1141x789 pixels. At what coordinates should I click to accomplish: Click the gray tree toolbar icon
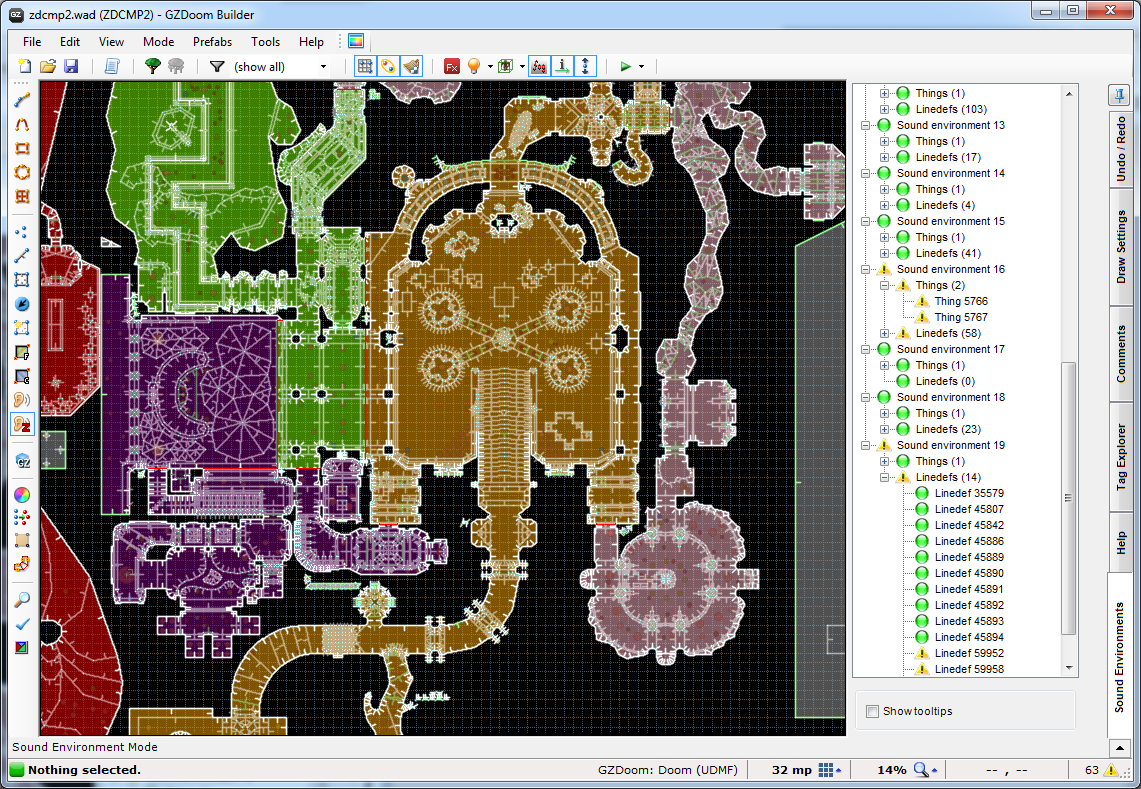[176, 66]
